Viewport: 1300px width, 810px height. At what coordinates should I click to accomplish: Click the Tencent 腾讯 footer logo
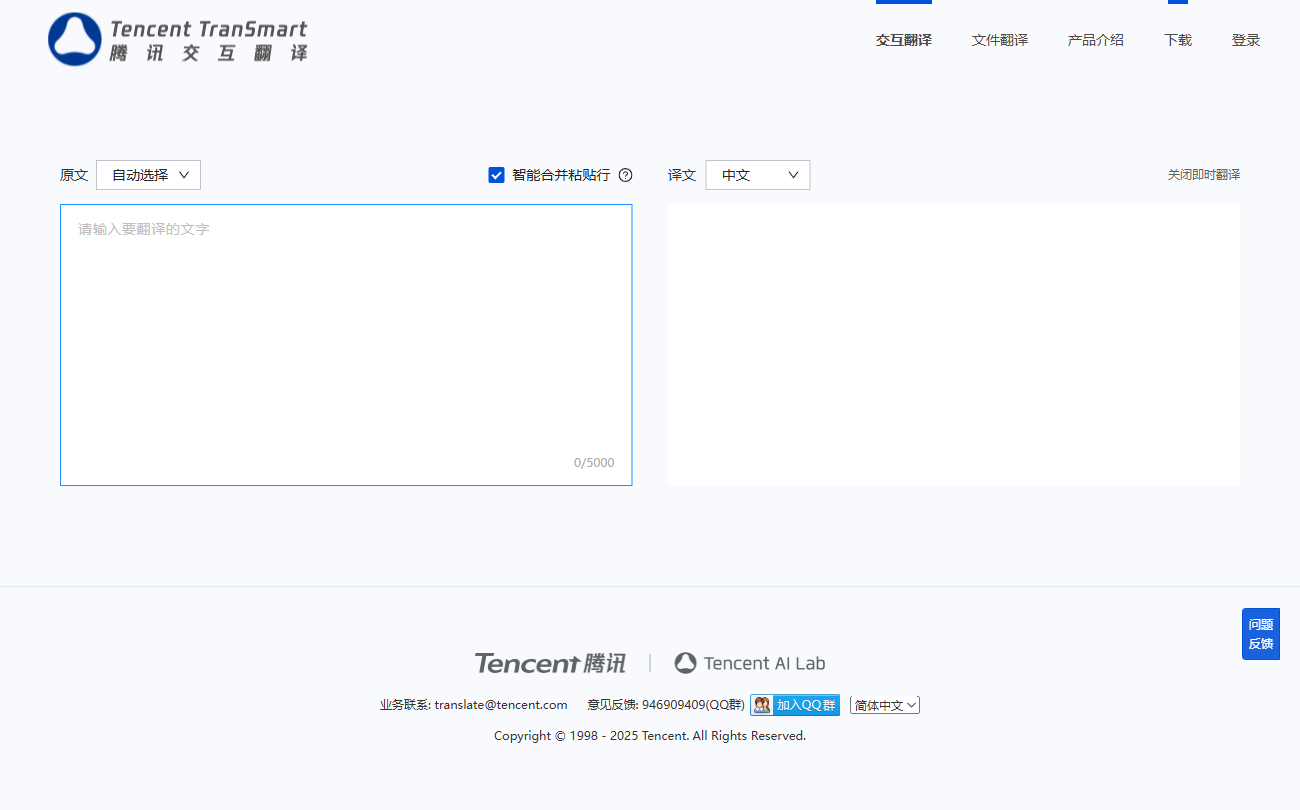[550, 663]
